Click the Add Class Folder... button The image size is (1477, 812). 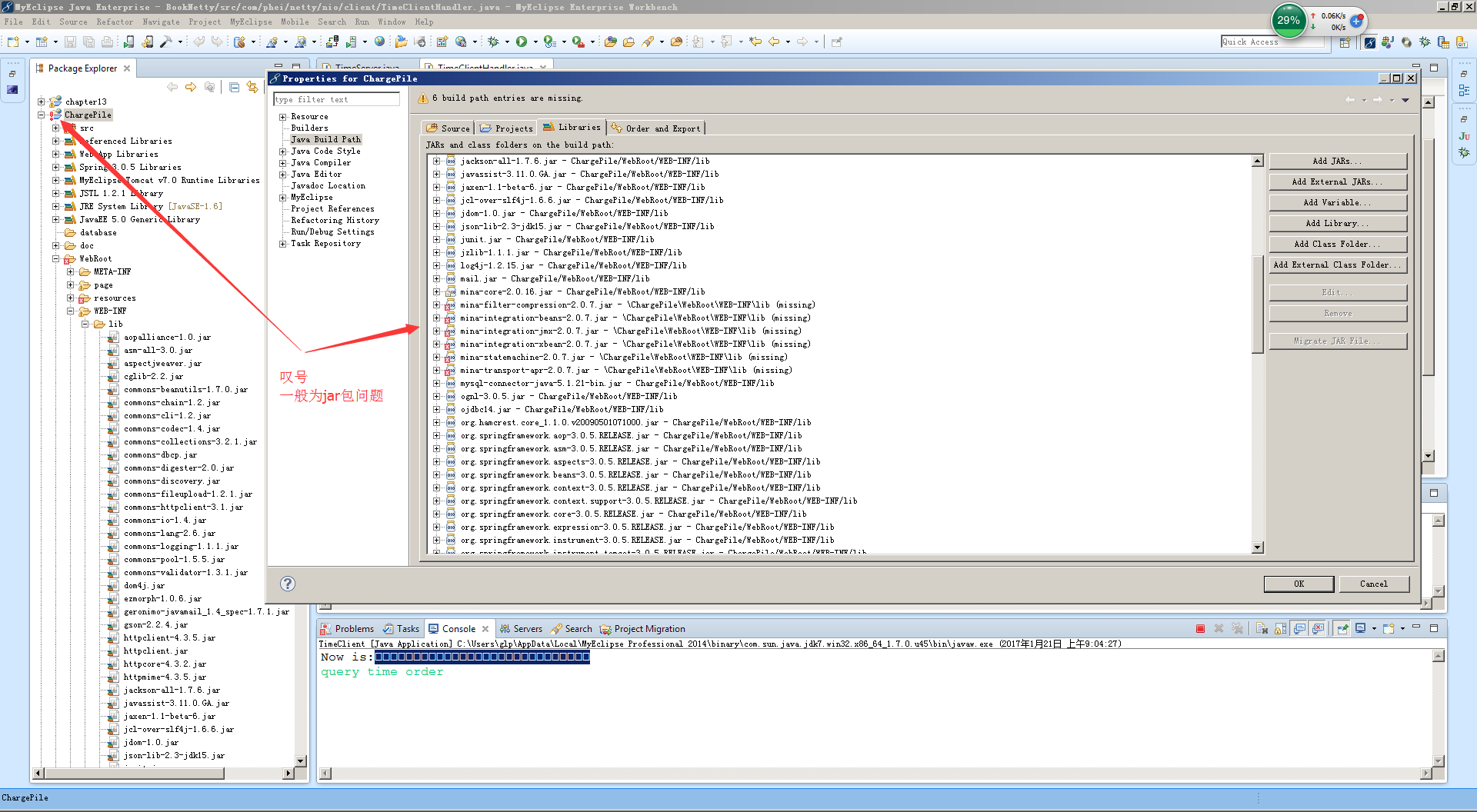click(1338, 244)
